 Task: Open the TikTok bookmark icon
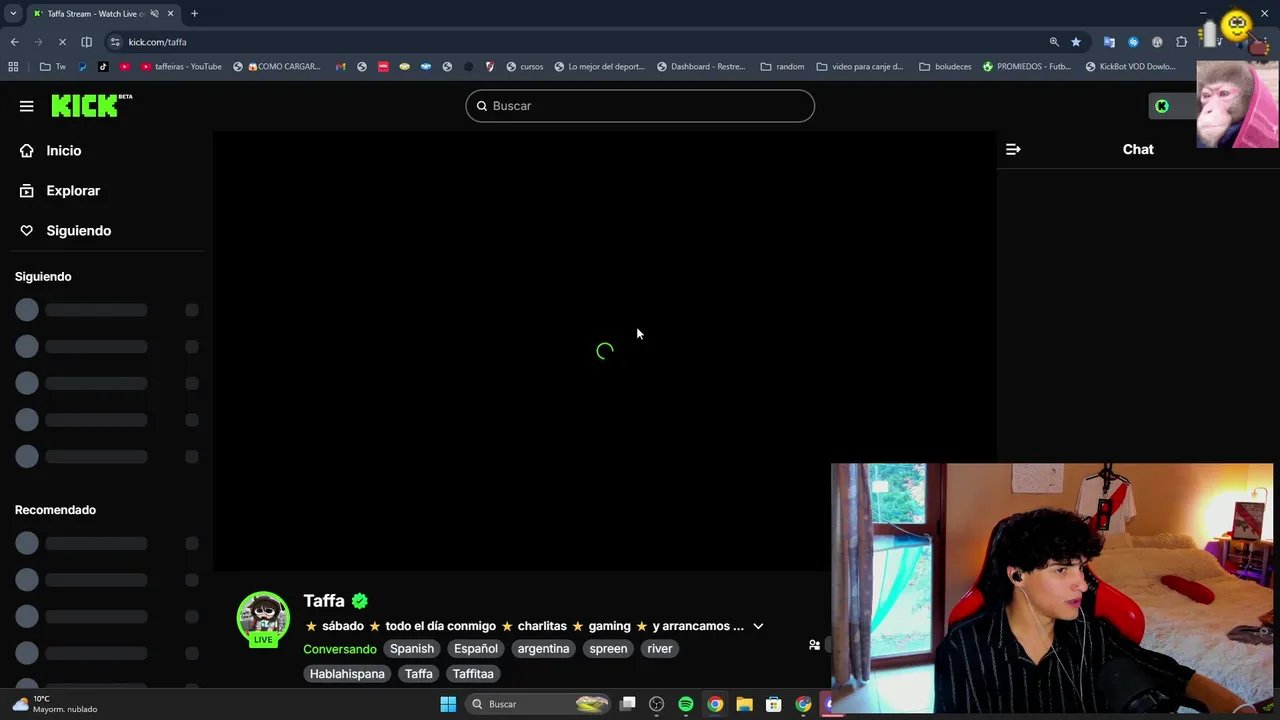click(x=103, y=67)
